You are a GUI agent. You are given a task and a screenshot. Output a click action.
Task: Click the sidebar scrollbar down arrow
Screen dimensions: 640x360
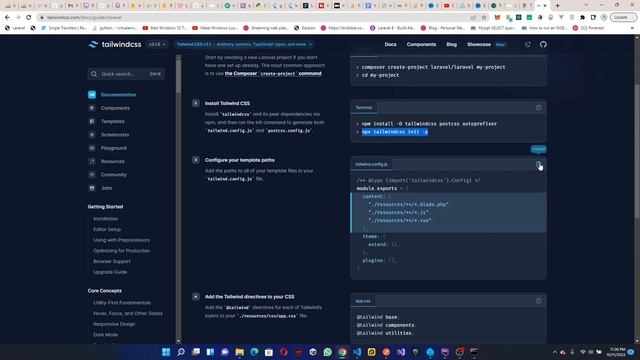[178, 341]
